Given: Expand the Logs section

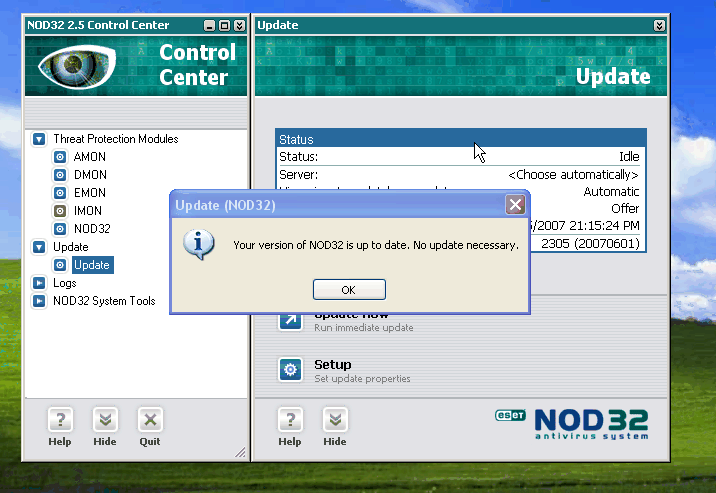Looking at the screenshot, I should point(39,283).
